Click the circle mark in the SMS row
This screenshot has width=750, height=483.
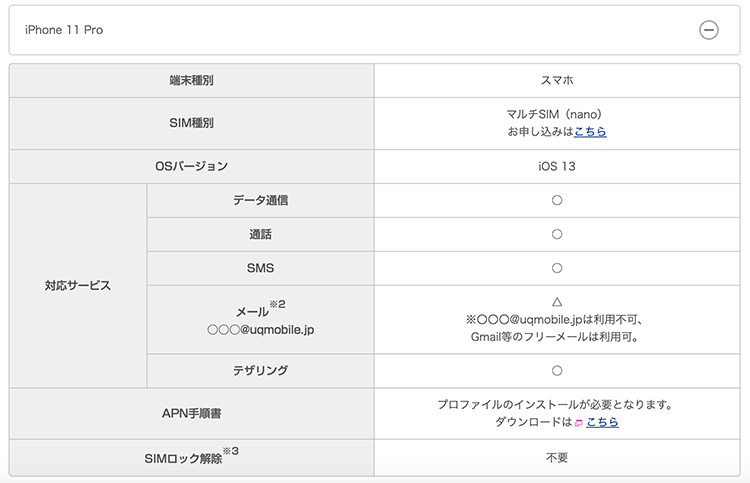[557, 268]
